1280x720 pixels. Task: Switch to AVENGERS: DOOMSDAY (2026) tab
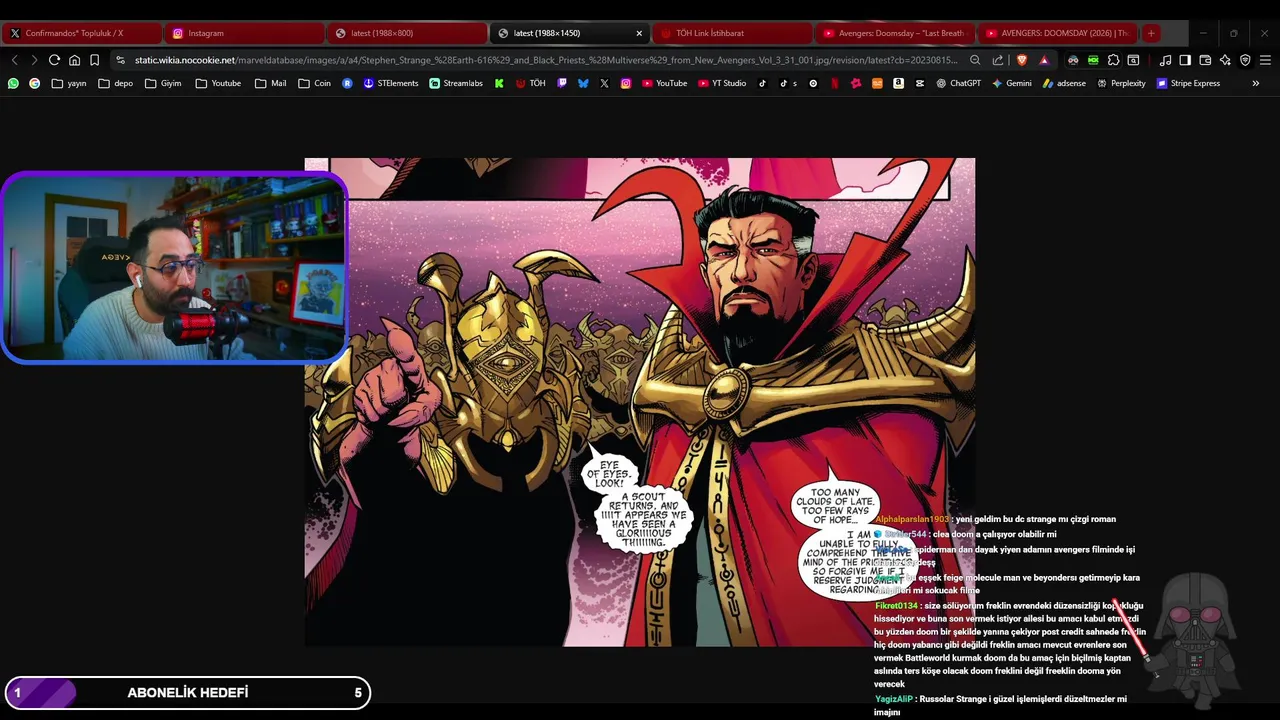point(1057,33)
